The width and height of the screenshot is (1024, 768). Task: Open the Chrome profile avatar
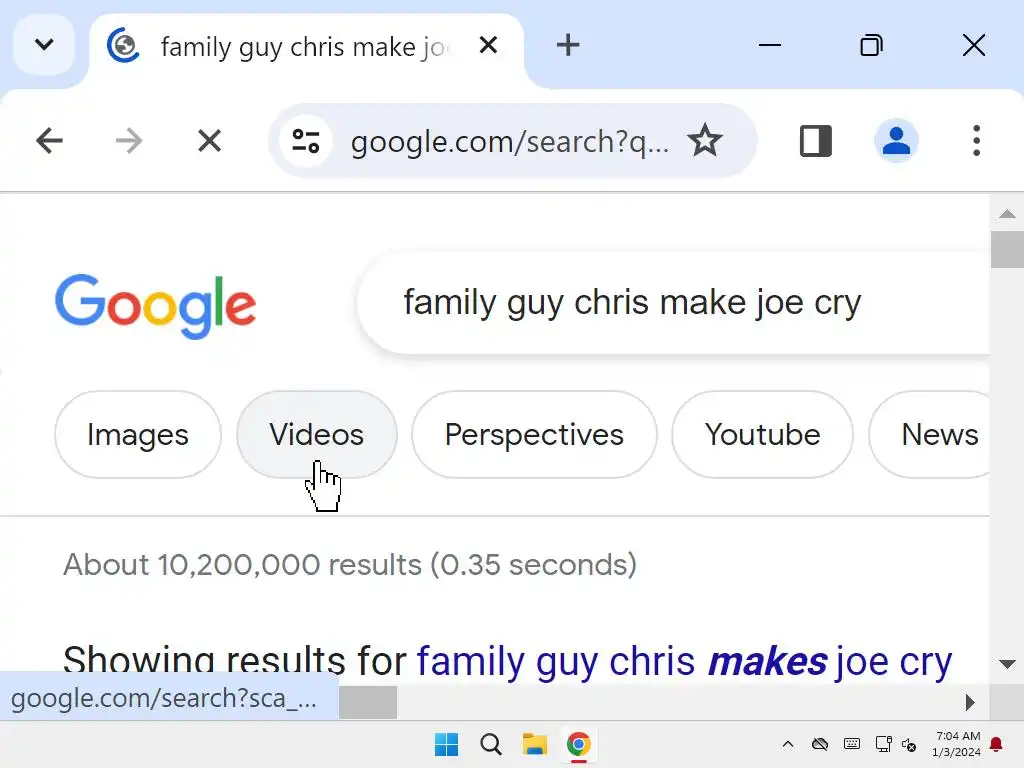896,141
